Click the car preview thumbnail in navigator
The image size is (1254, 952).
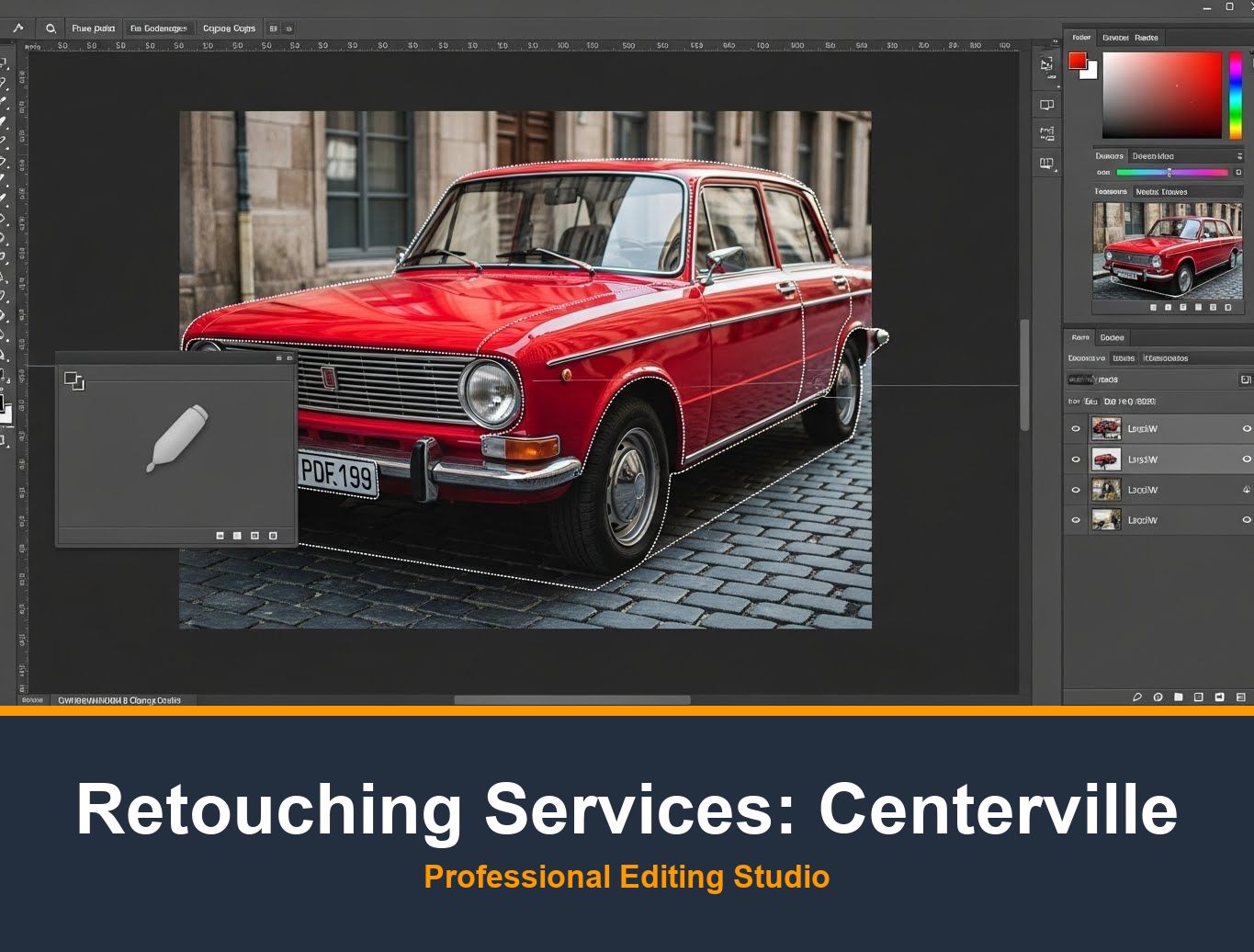click(x=1167, y=250)
